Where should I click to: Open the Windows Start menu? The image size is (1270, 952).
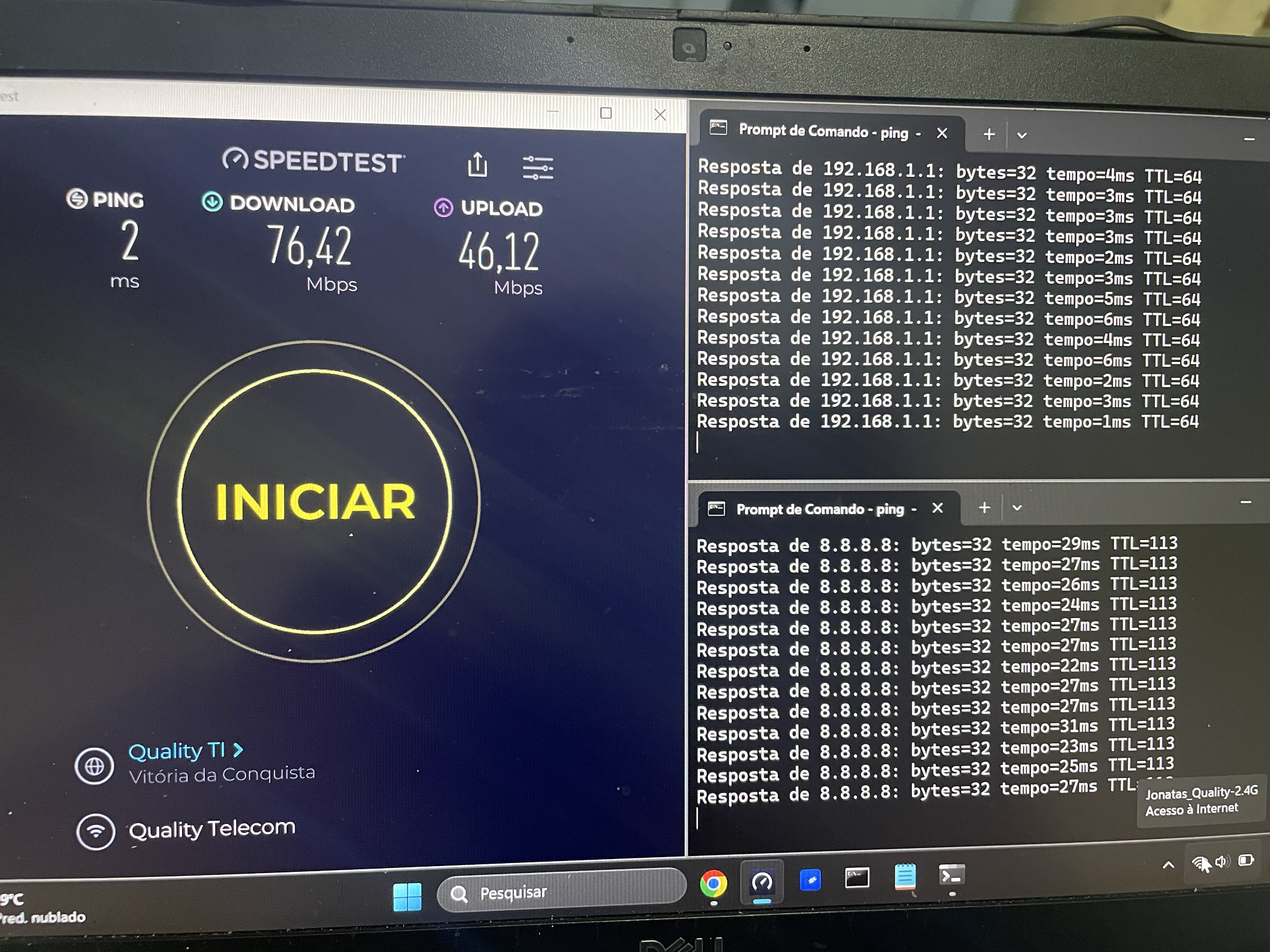[407, 896]
